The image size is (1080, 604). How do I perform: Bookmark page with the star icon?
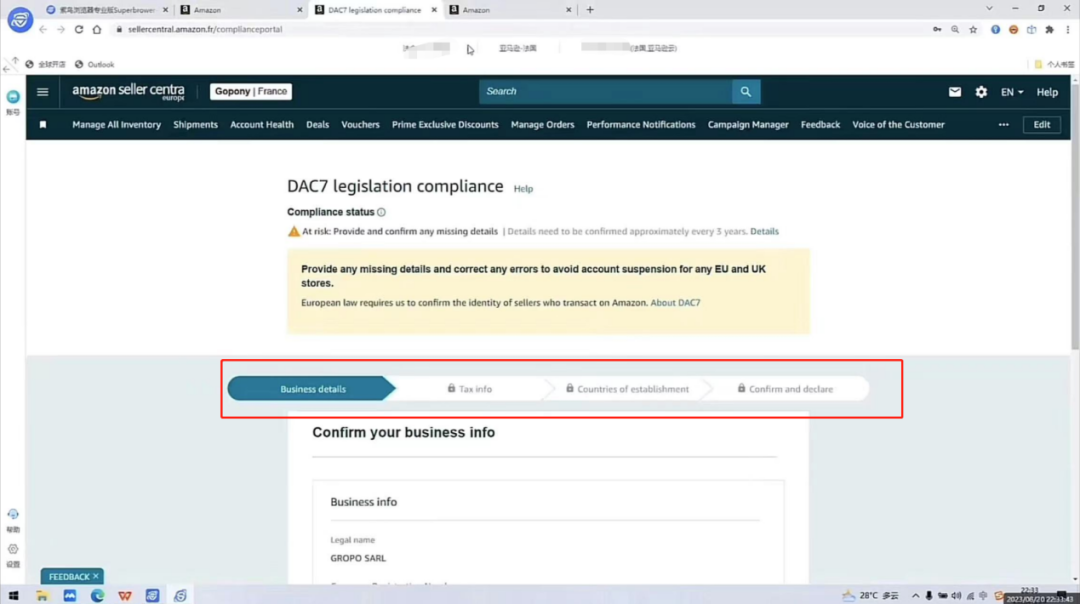click(973, 30)
